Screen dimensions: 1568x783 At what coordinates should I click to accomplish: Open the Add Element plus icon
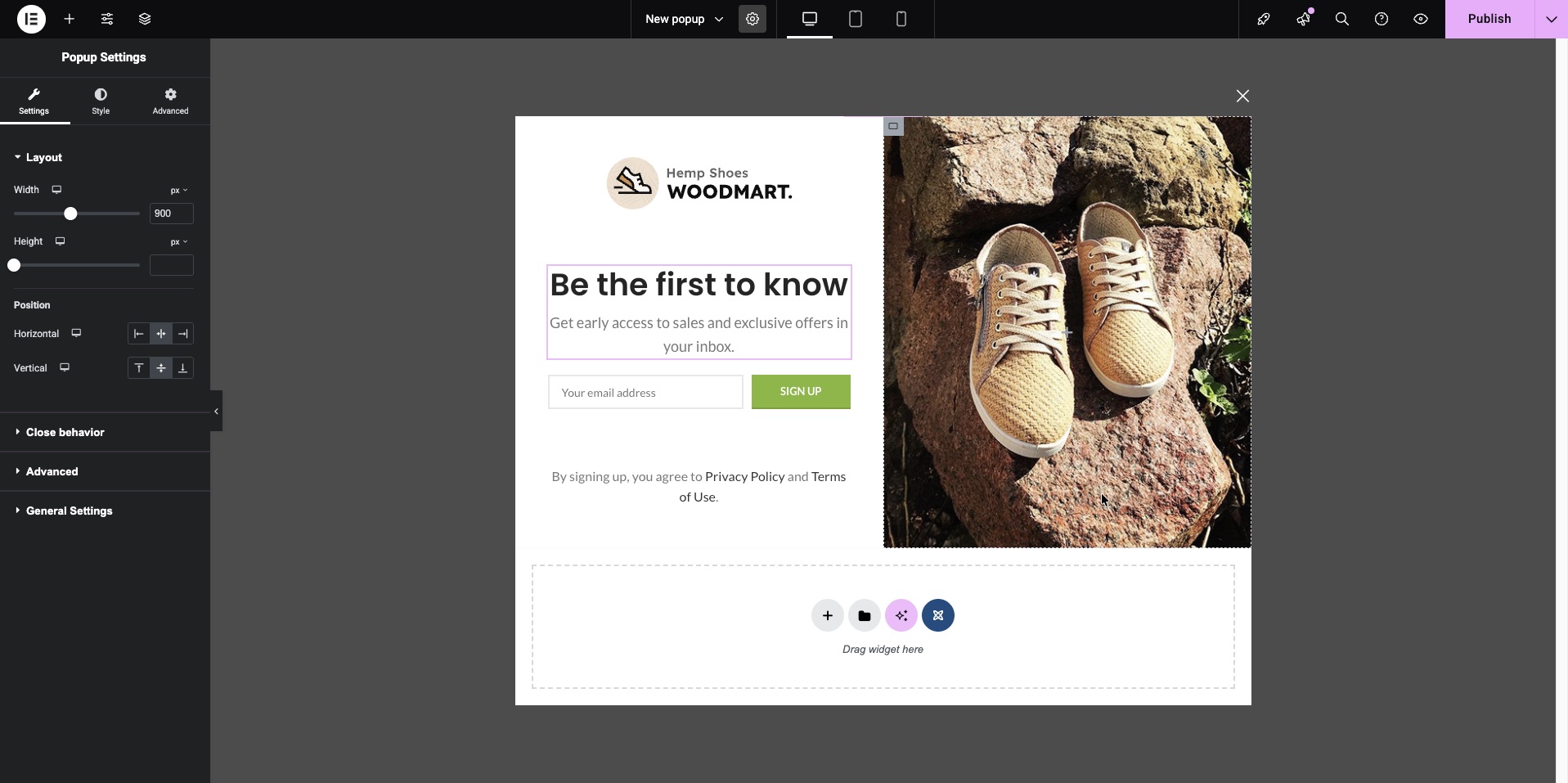click(70, 19)
